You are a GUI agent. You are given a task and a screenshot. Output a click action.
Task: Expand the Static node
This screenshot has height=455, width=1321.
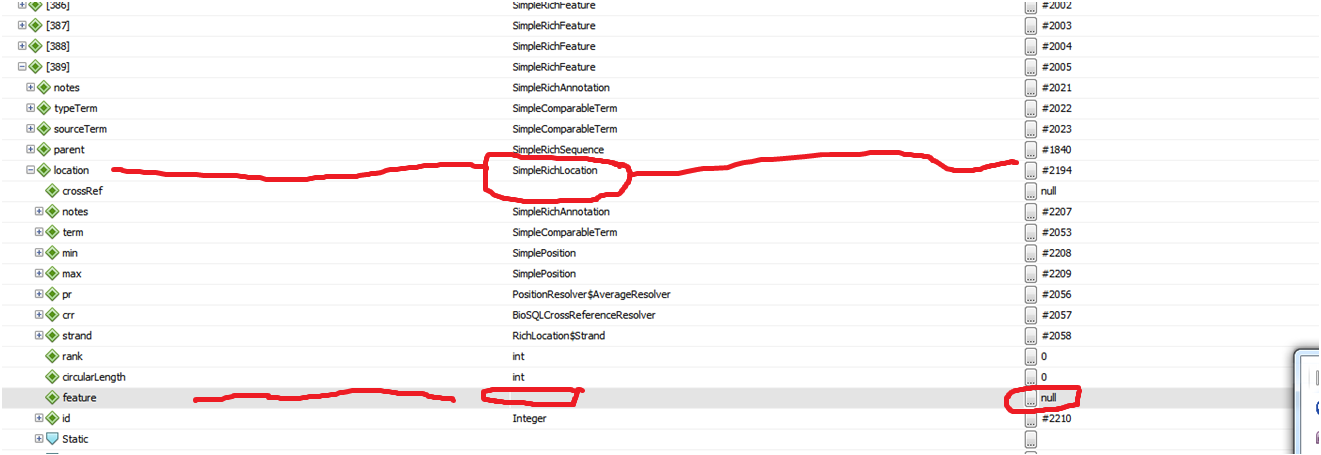pyautogui.click(x=39, y=439)
